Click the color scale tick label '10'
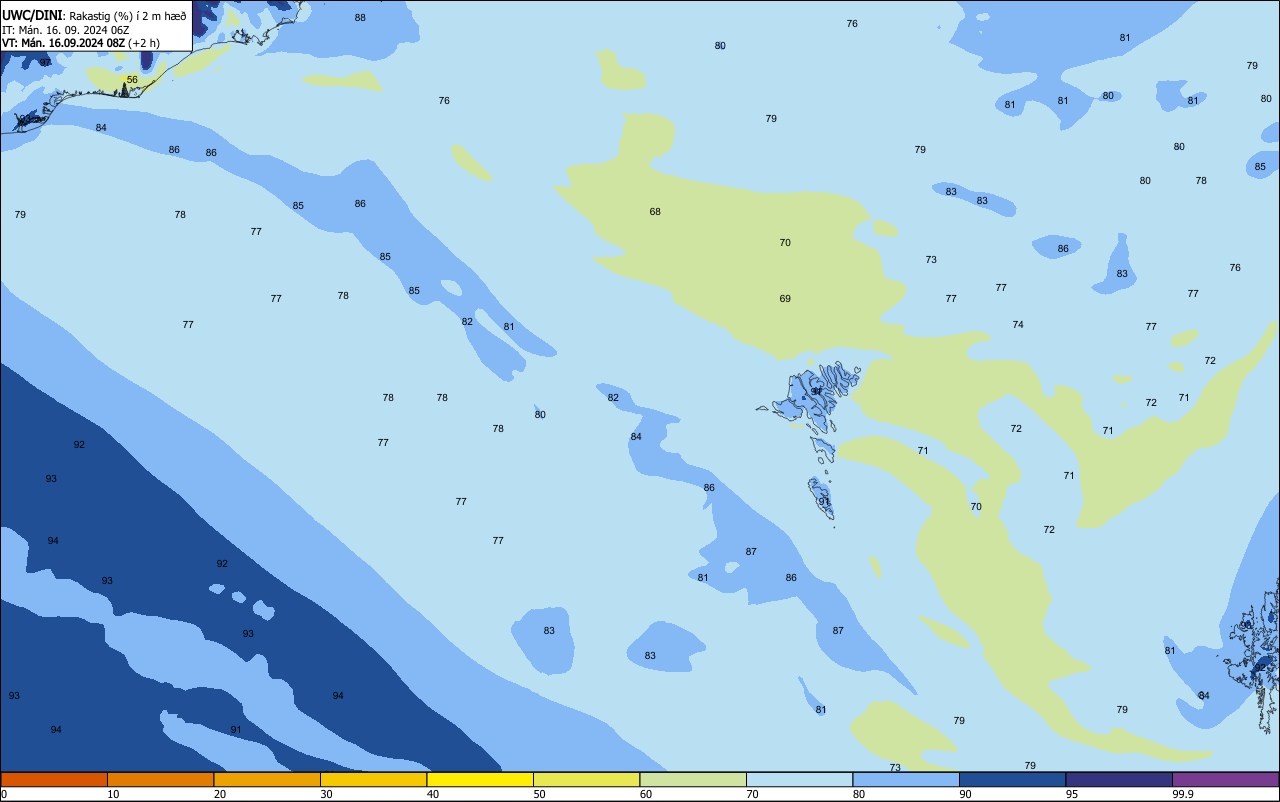 tap(114, 794)
